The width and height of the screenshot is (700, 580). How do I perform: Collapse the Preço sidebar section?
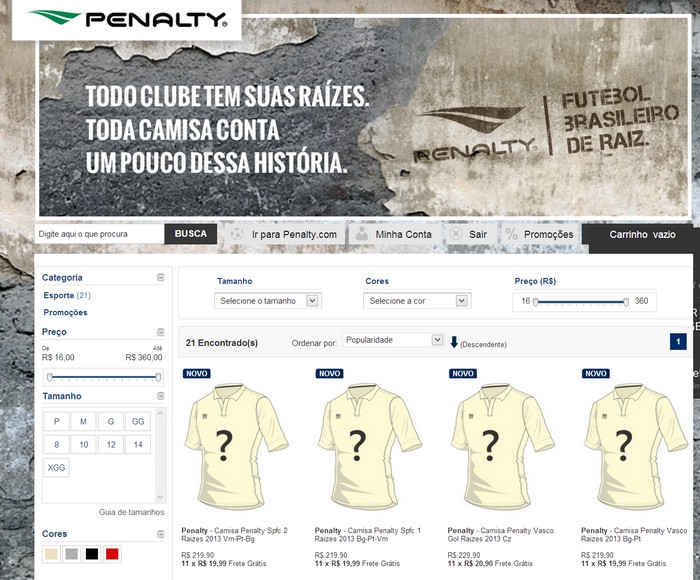point(161,332)
